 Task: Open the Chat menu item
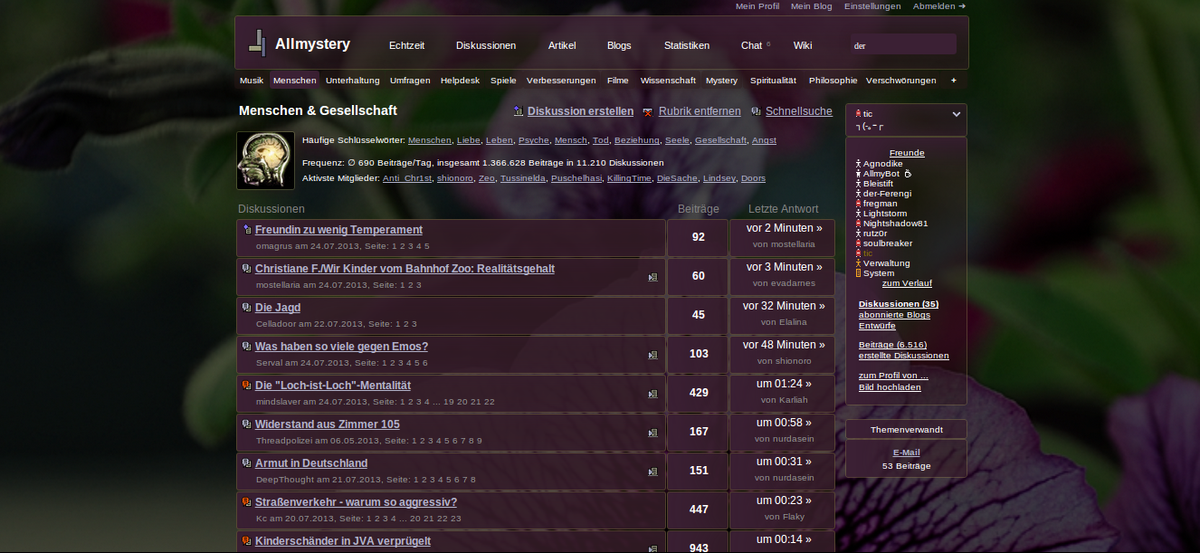click(751, 45)
